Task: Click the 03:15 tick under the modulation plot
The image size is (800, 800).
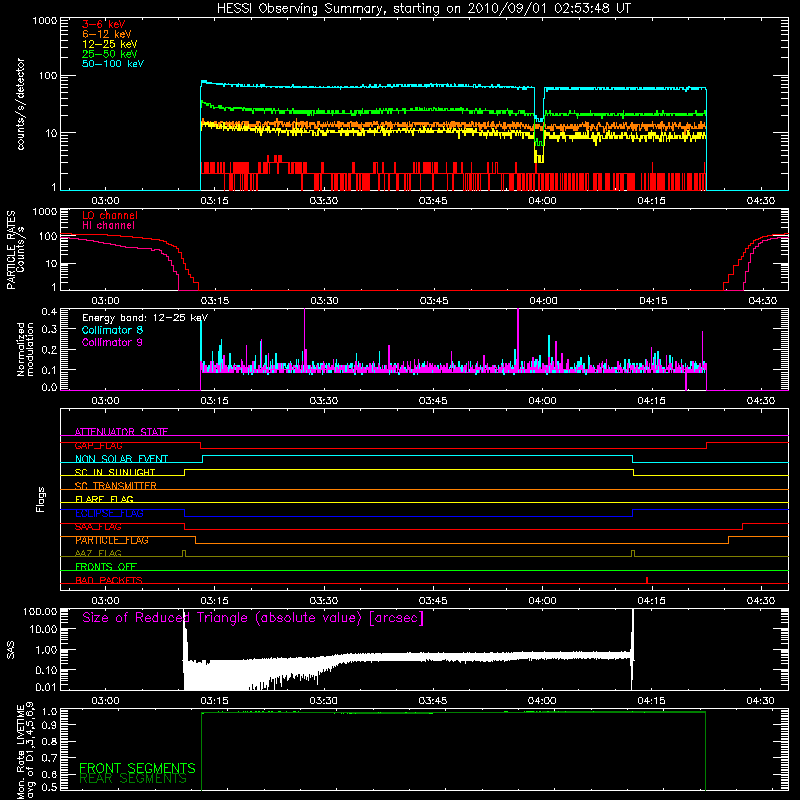Action: tap(214, 401)
